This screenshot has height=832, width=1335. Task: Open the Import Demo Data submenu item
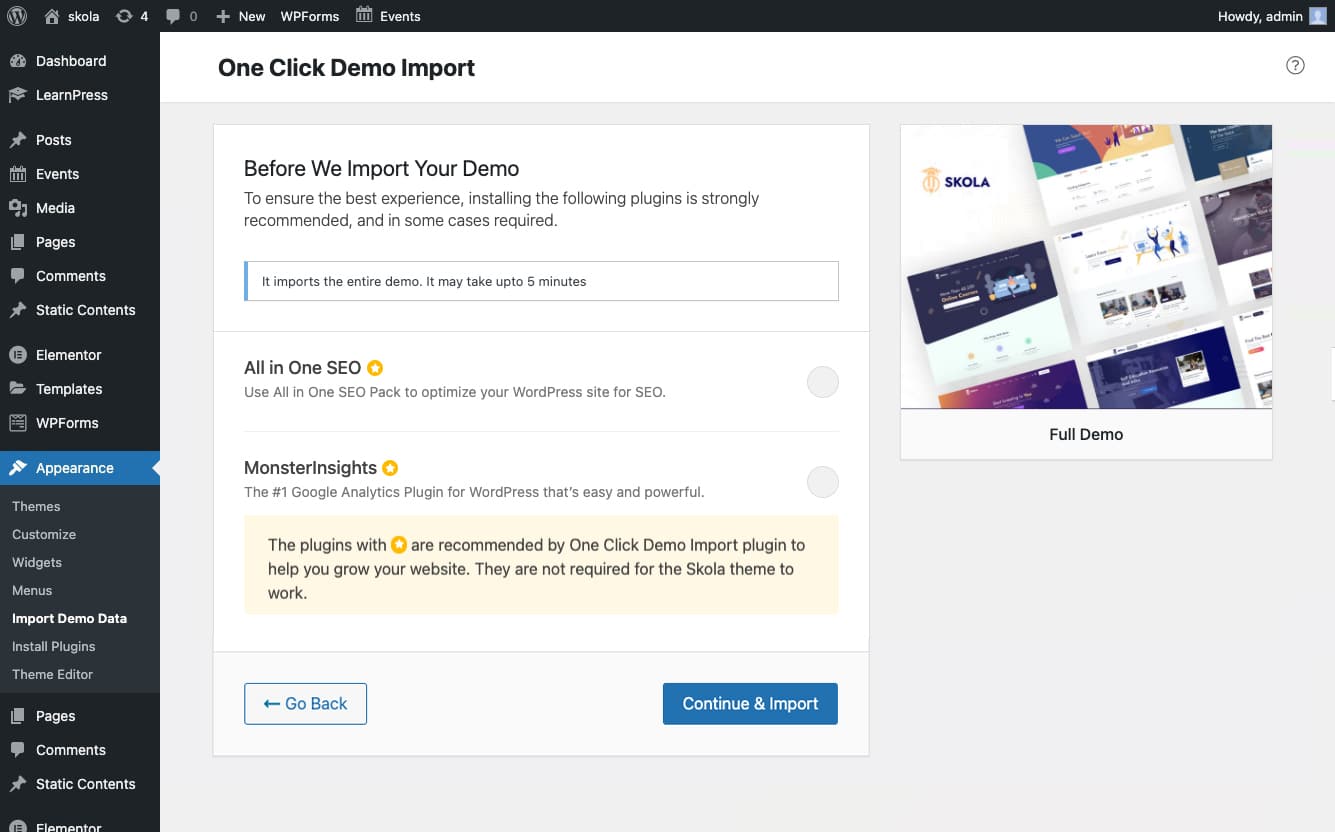coord(69,618)
